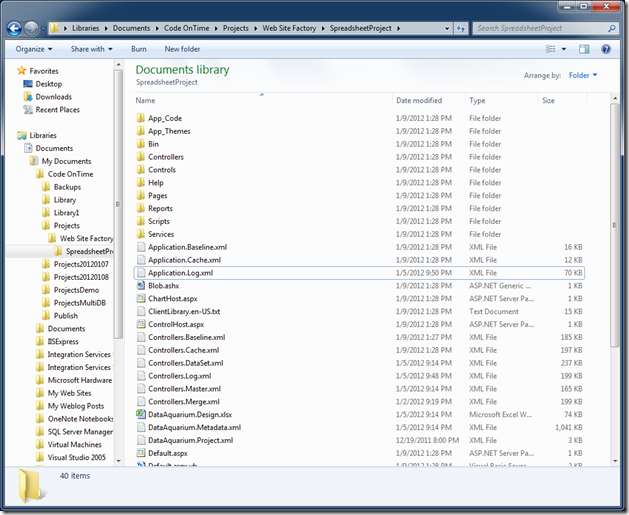Click the change view icon
This screenshot has width=629, height=515.
click(x=551, y=49)
